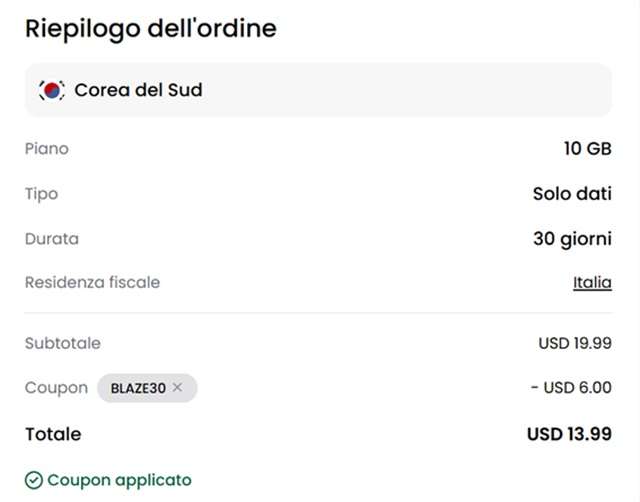640x502 pixels.
Task: Click the 10 GB plan value
Action: point(587,149)
